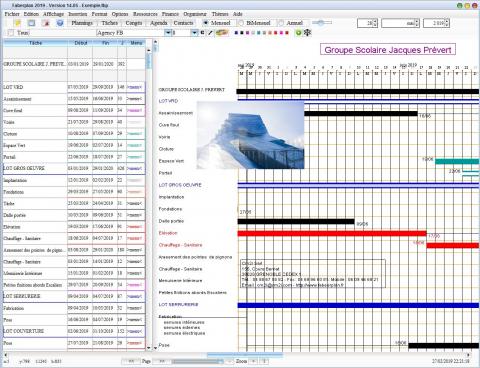Click the Menu cell in Clôture row
480x368 pixels.
point(136,134)
